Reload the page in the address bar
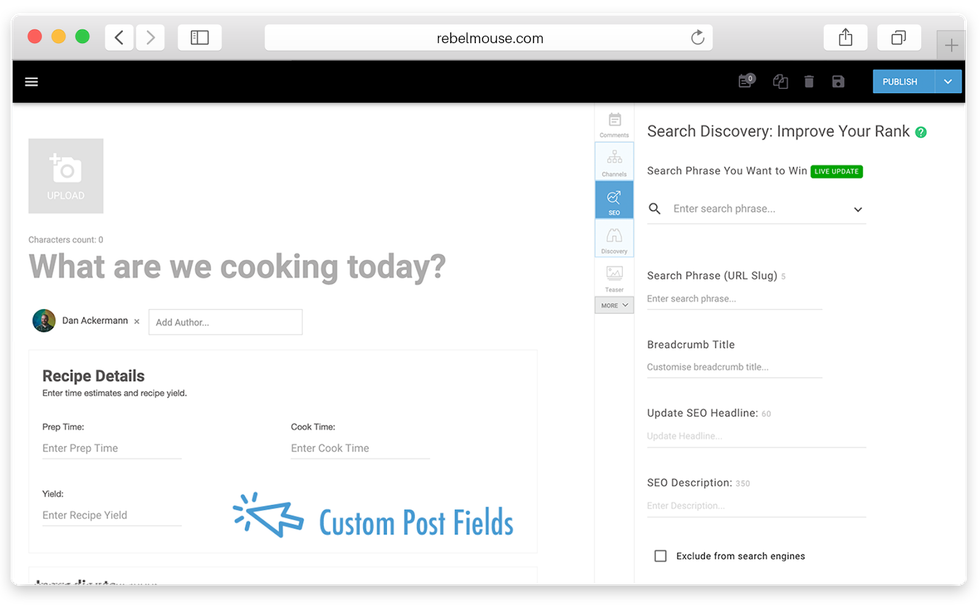 [697, 38]
